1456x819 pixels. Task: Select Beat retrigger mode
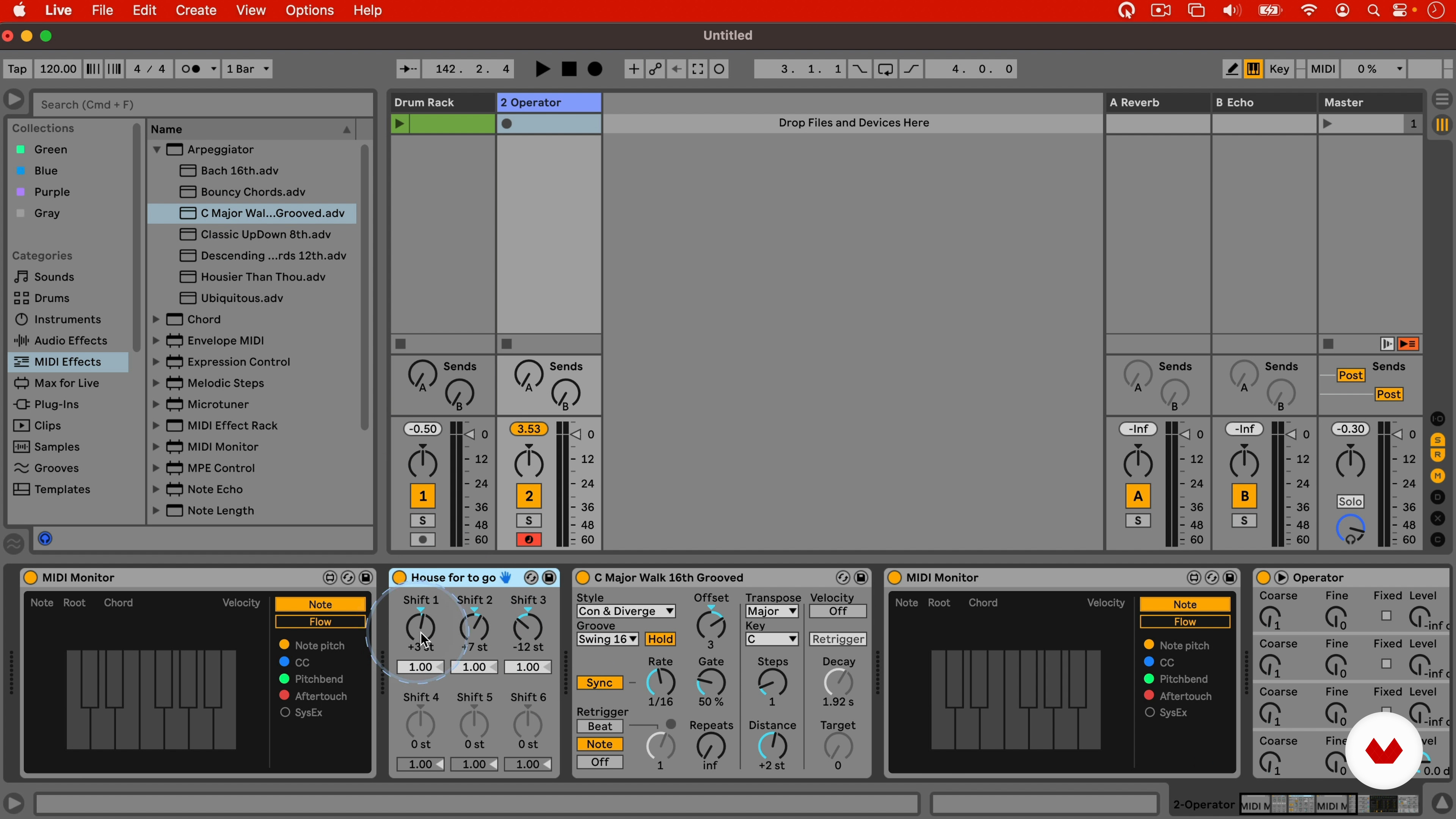tap(600, 726)
